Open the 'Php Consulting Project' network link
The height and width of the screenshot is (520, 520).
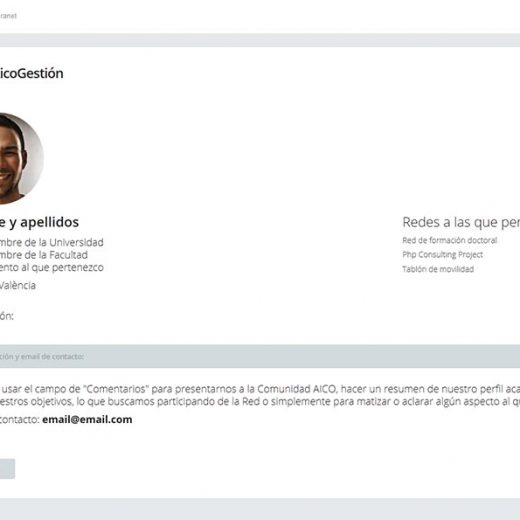(443, 255)
